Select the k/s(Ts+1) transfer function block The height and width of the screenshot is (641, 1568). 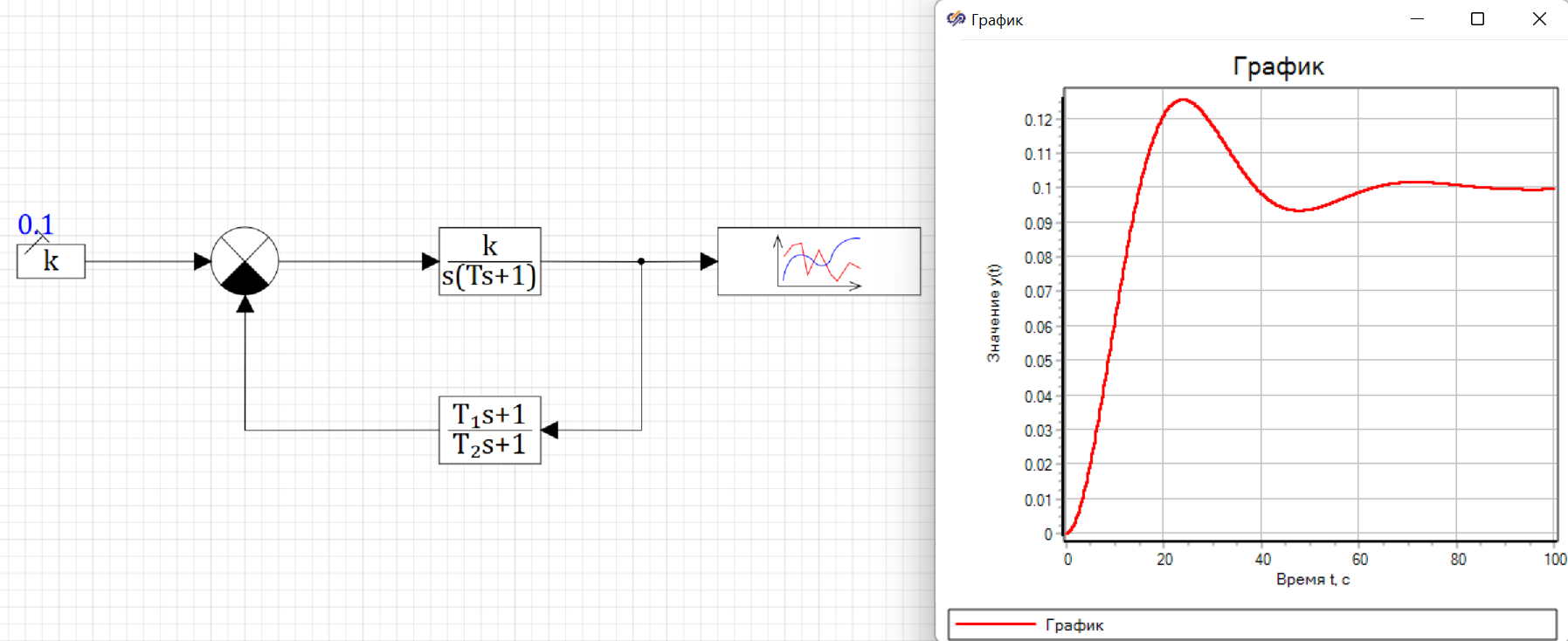pos(489,261)
